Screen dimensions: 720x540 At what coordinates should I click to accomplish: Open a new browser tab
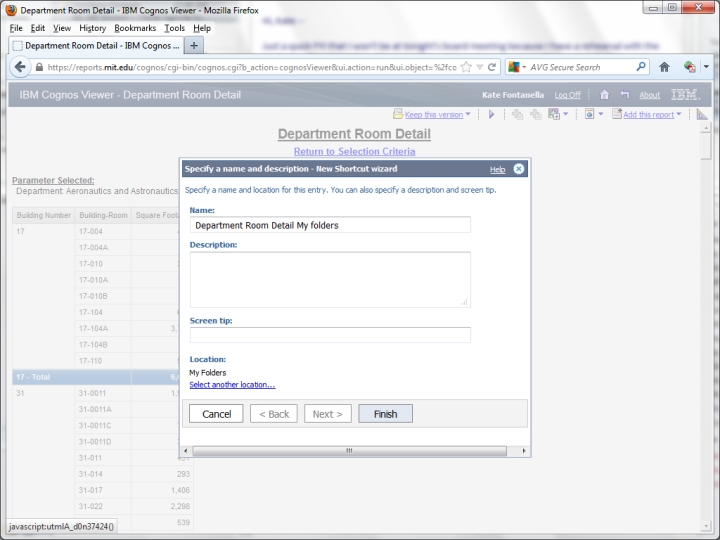(194, 45)
